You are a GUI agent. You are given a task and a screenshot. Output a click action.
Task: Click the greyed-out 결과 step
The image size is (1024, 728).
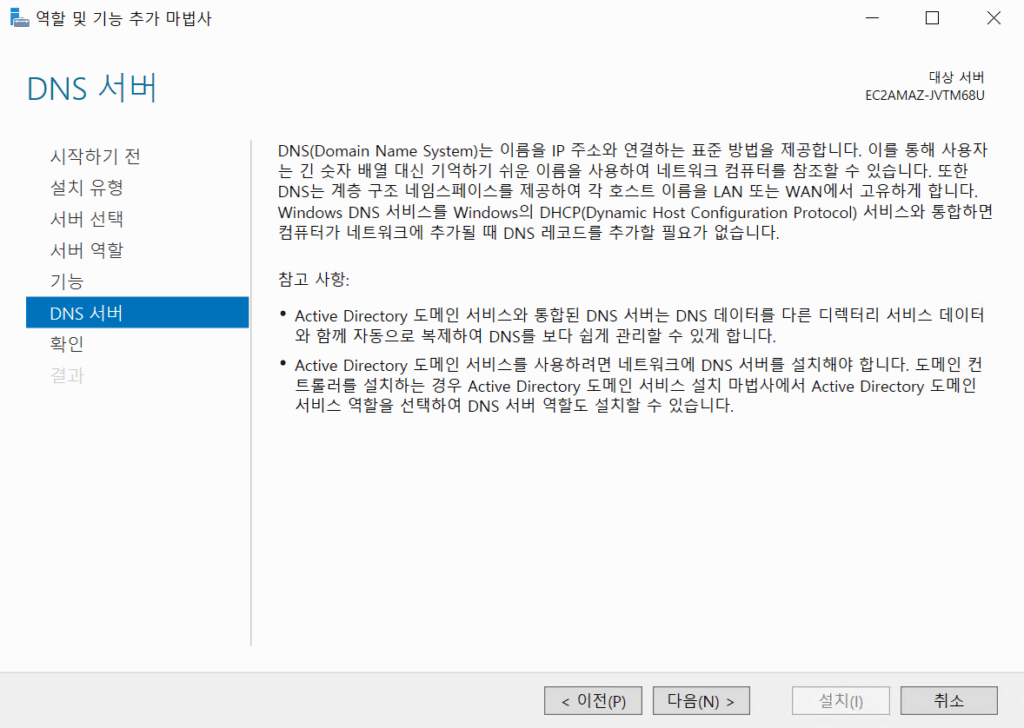pyautogui.click(x=67, y=376)
